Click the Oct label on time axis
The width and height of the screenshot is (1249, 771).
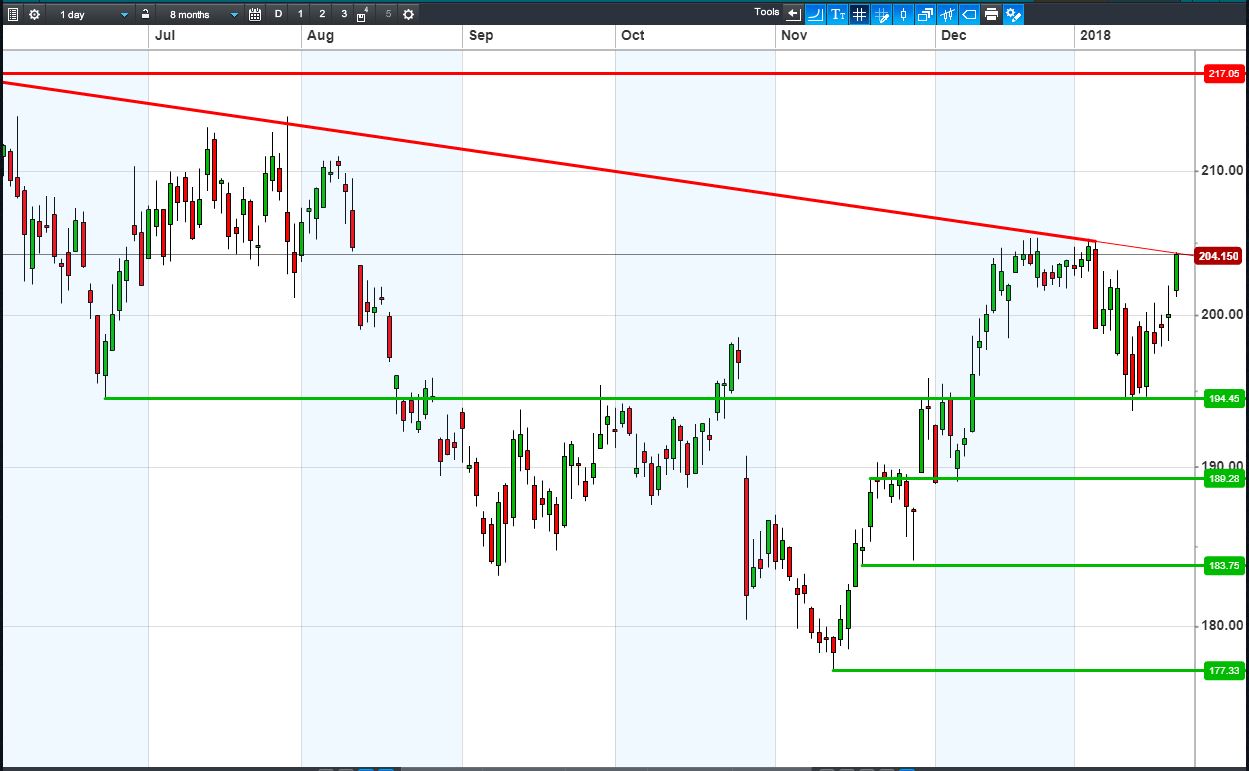pyautogui.click(x=633, y=35)
